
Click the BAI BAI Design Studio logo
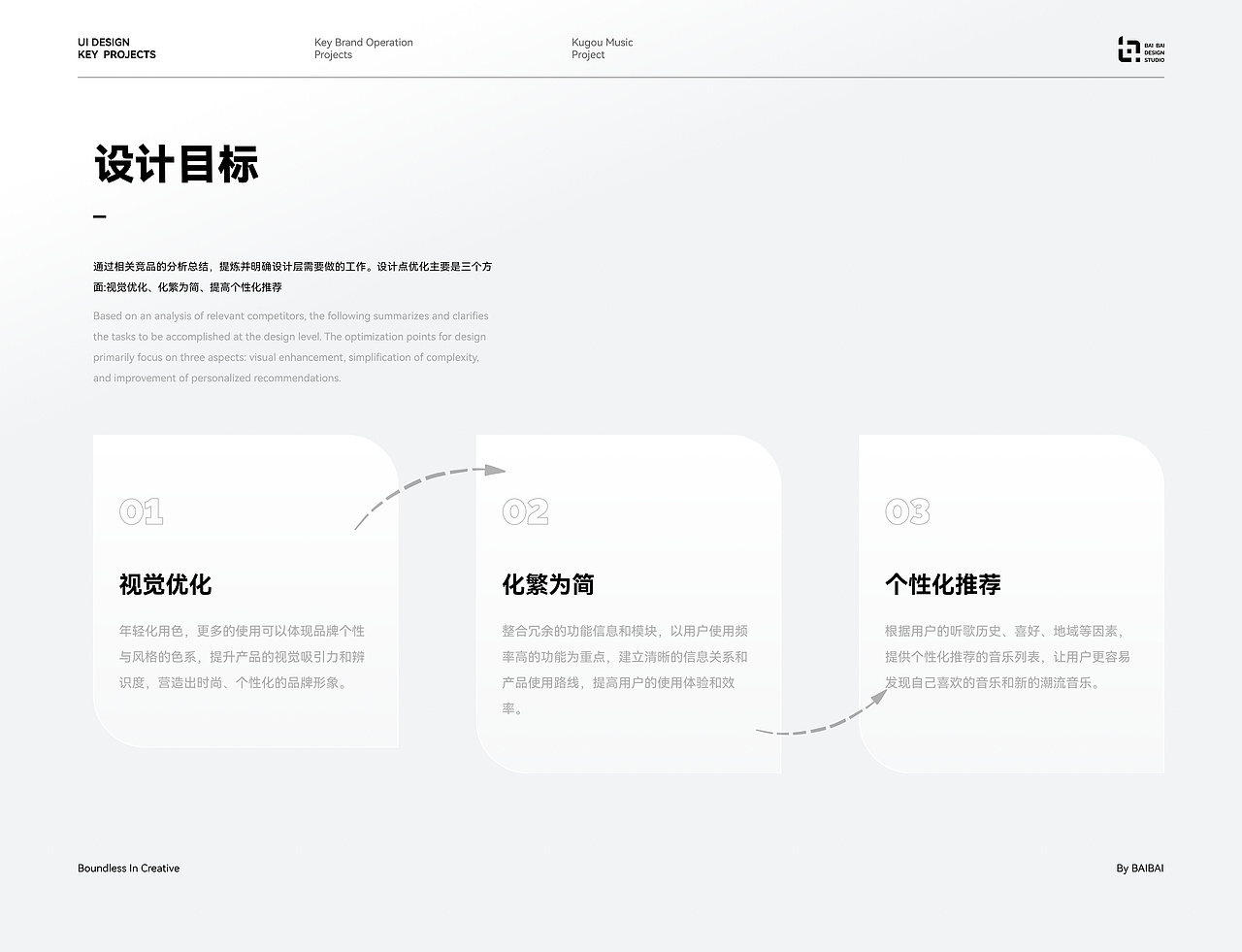coord(1141,49)
